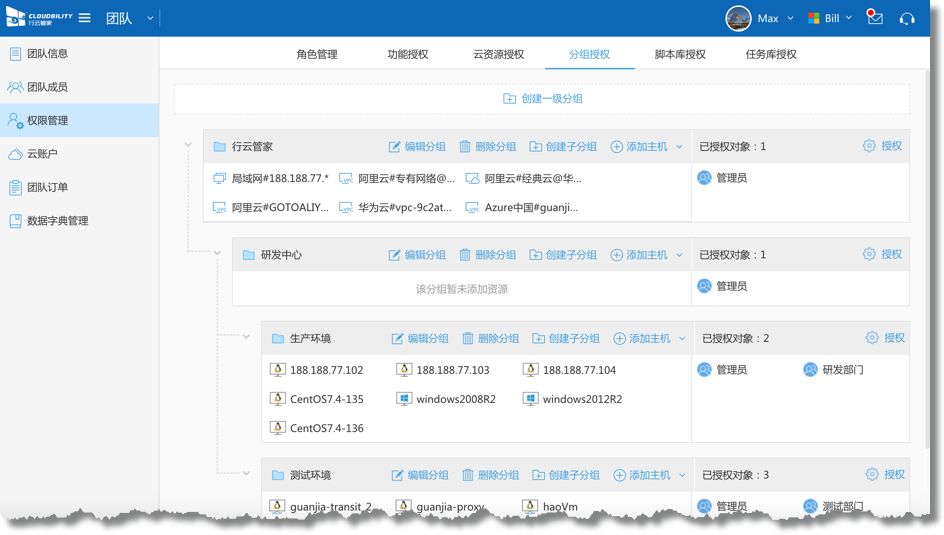
Task: Open the mail notification icon
Action: 875,18
